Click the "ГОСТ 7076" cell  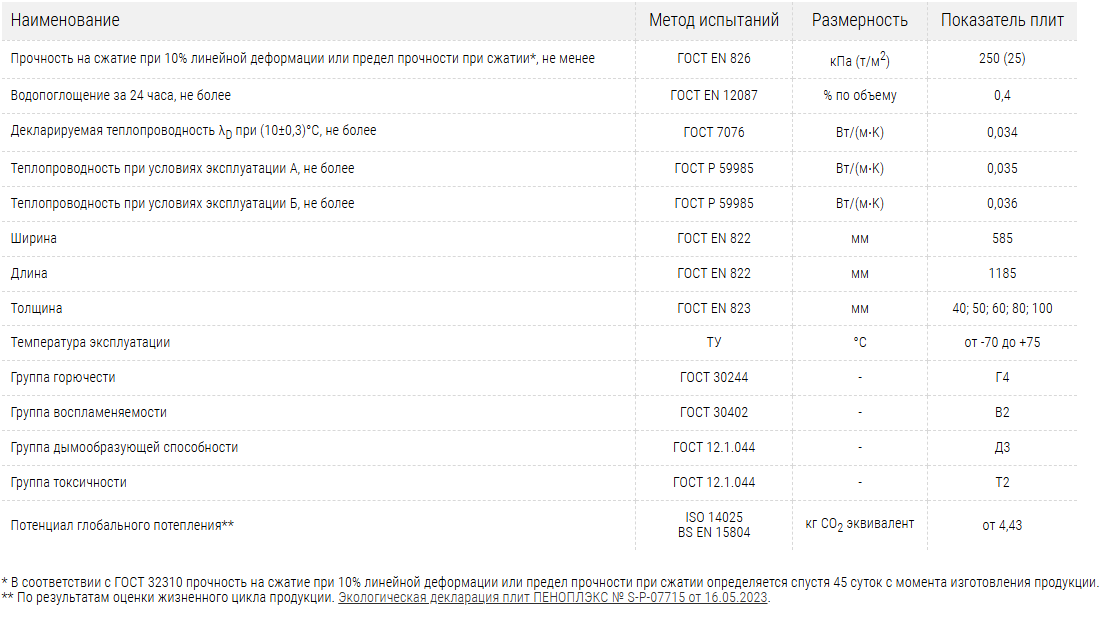click(x=714, y=132)
